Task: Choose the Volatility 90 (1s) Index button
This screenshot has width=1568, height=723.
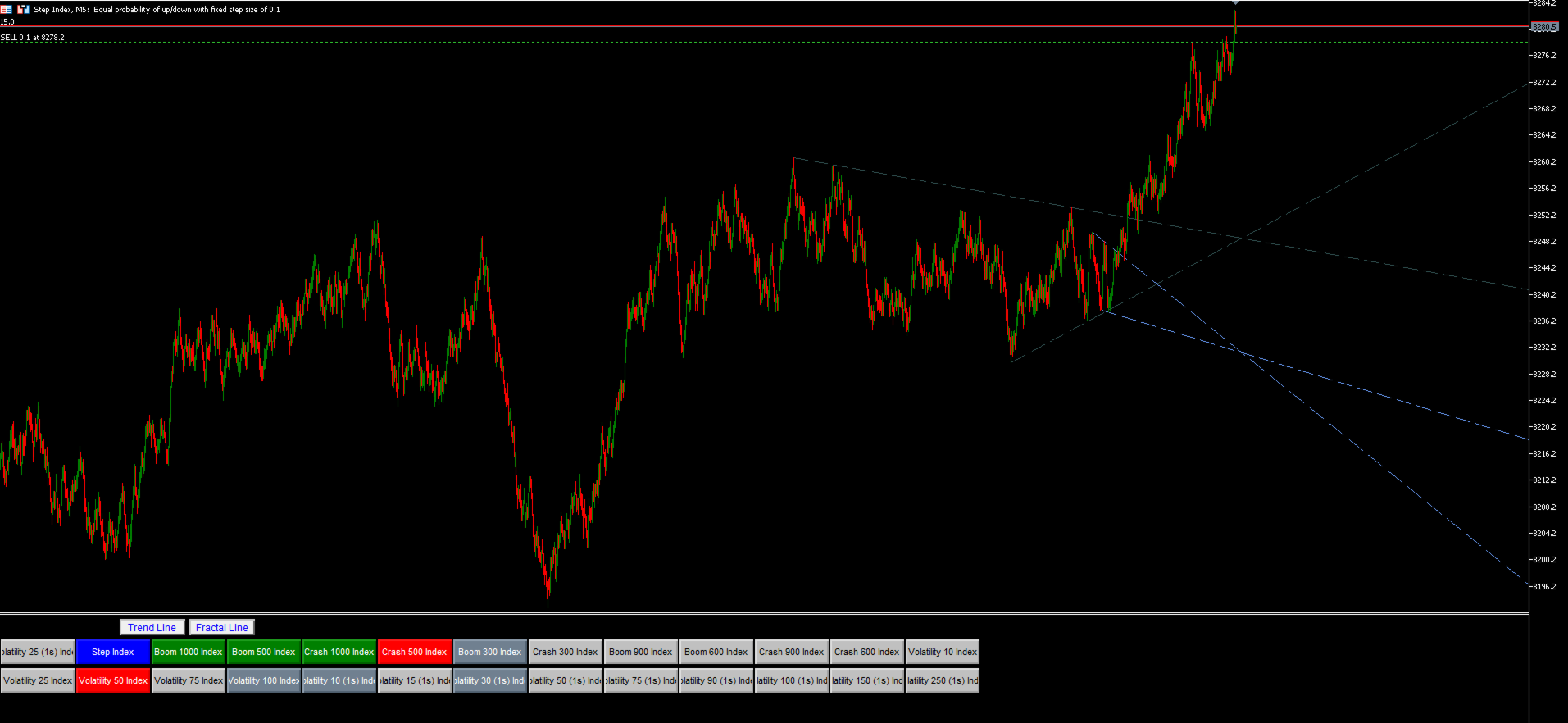Action: pos(716,680)
